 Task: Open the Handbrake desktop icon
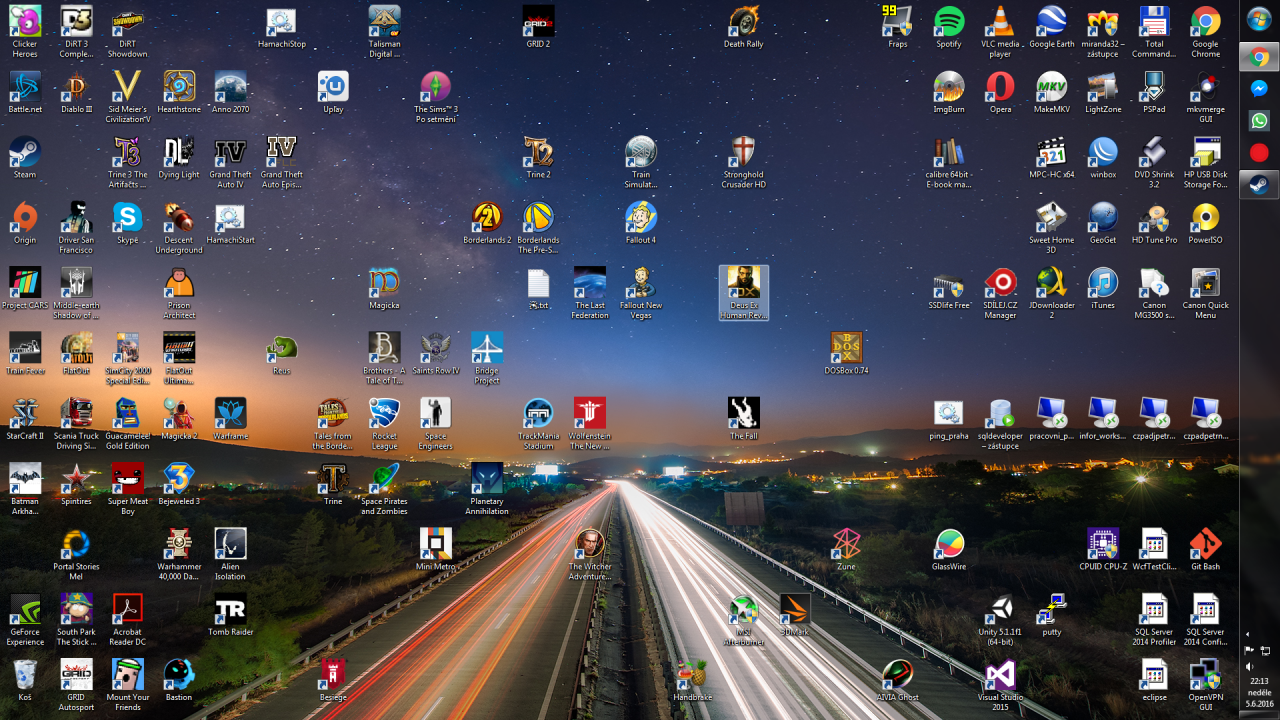(x=692, y=680)
